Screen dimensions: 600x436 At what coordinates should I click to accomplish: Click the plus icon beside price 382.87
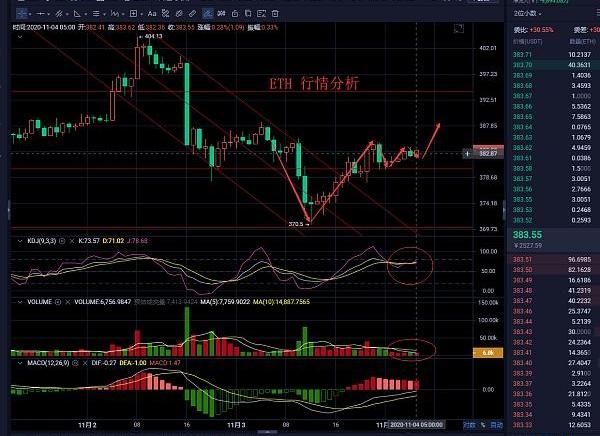[468, 153]
